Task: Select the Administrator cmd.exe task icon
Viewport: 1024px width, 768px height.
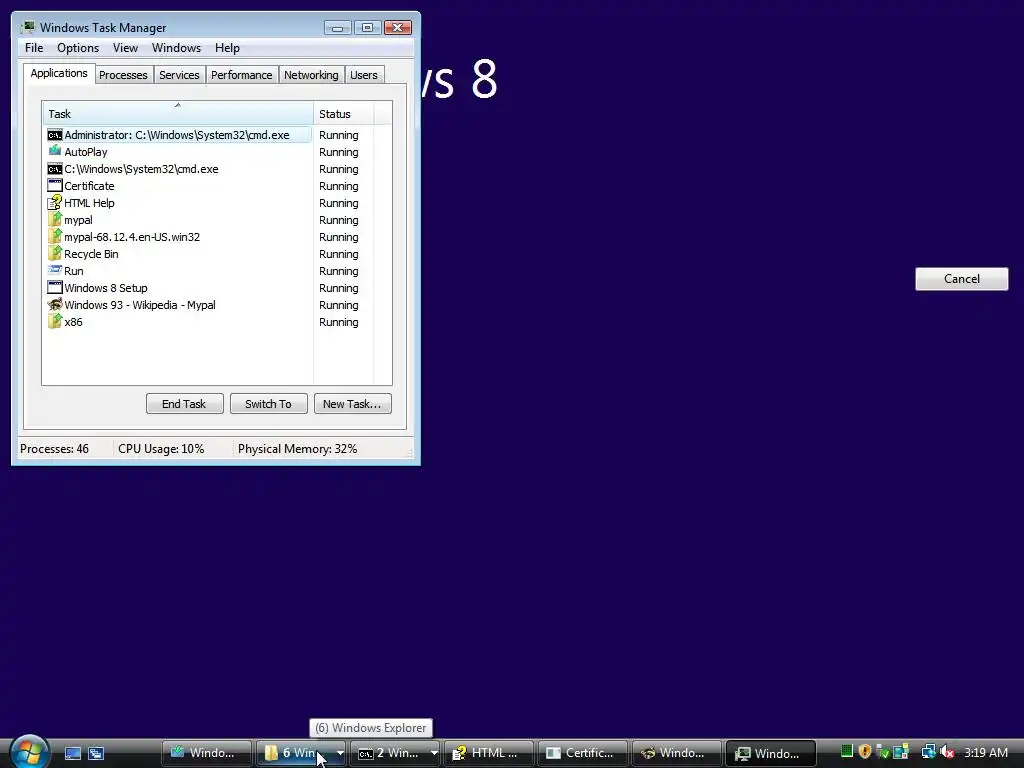Action: (x=55, y=135)
